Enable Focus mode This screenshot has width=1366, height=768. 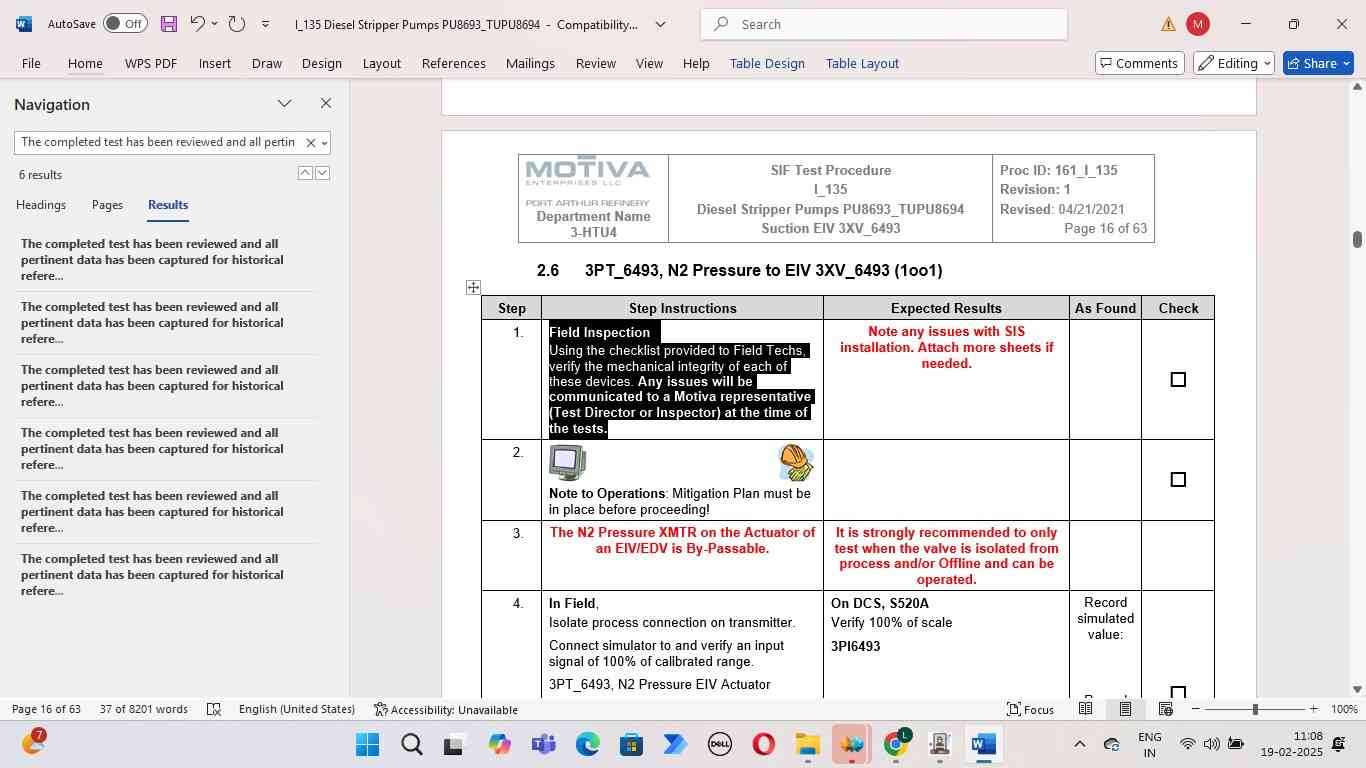[1030, 709]
